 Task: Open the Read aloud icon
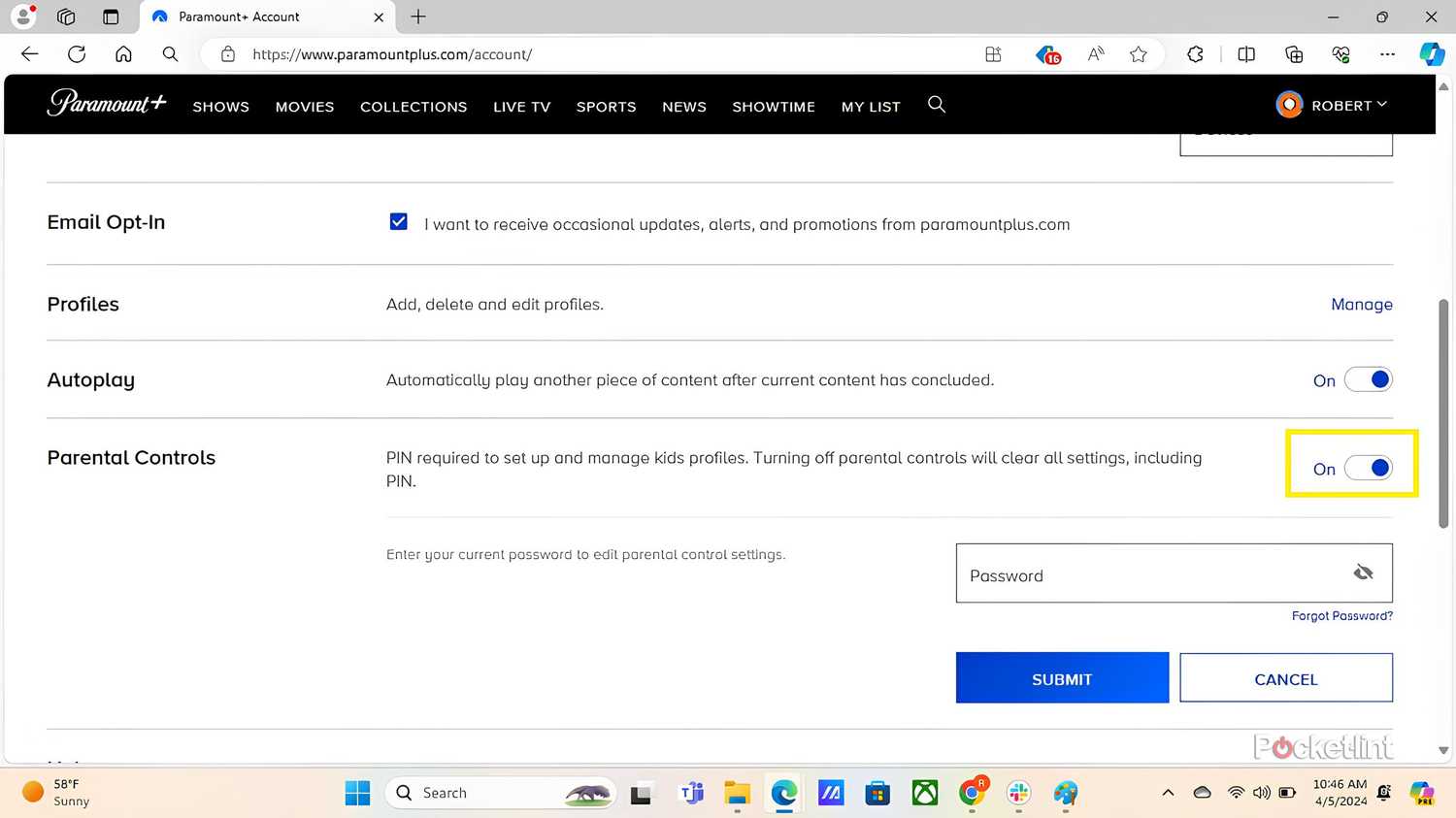(1096, 54)
